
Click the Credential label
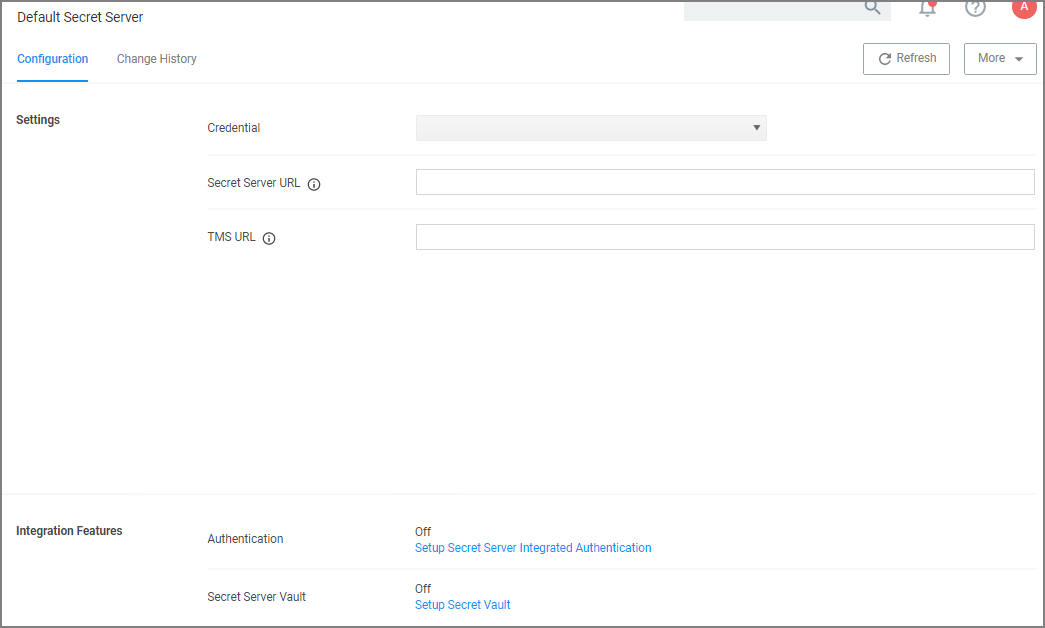coord(233,128)
